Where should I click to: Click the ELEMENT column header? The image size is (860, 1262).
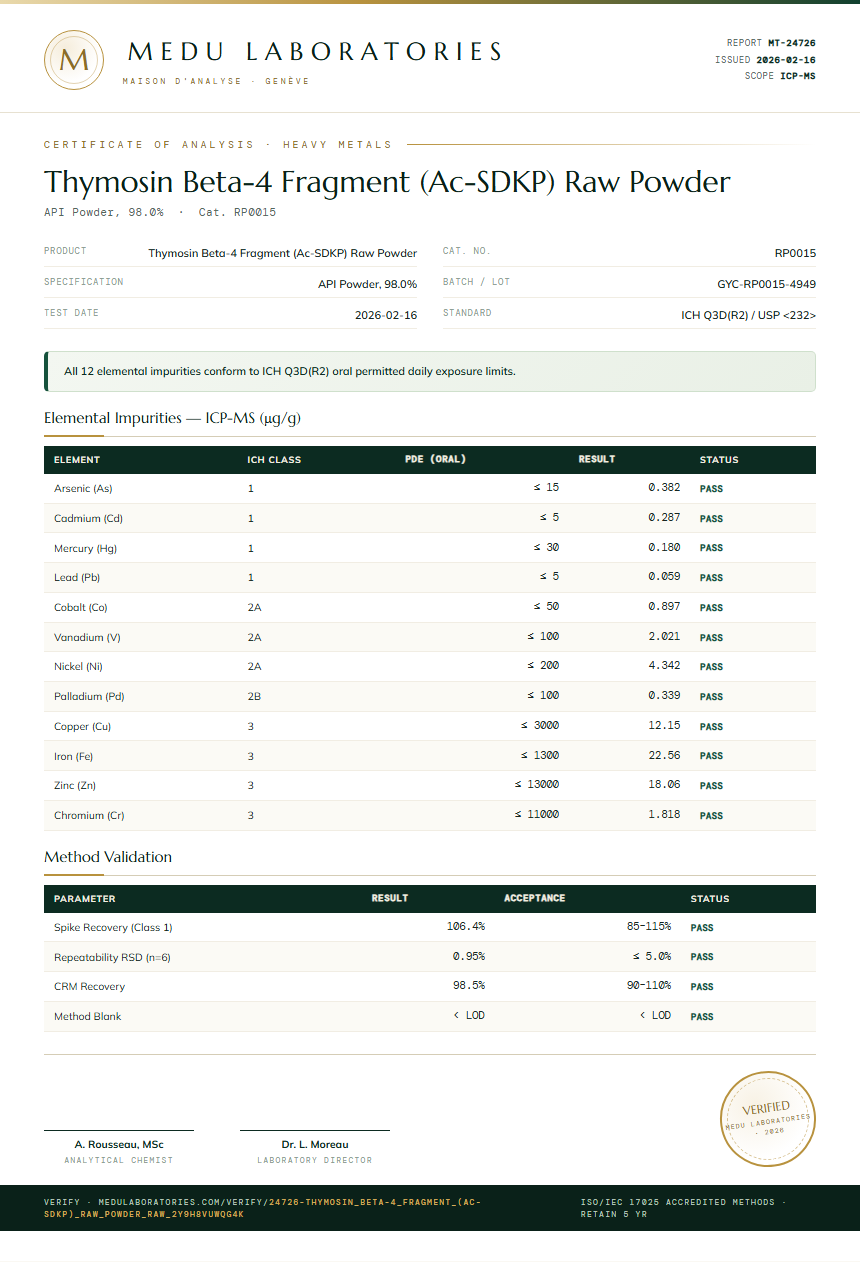click(77, 460)
